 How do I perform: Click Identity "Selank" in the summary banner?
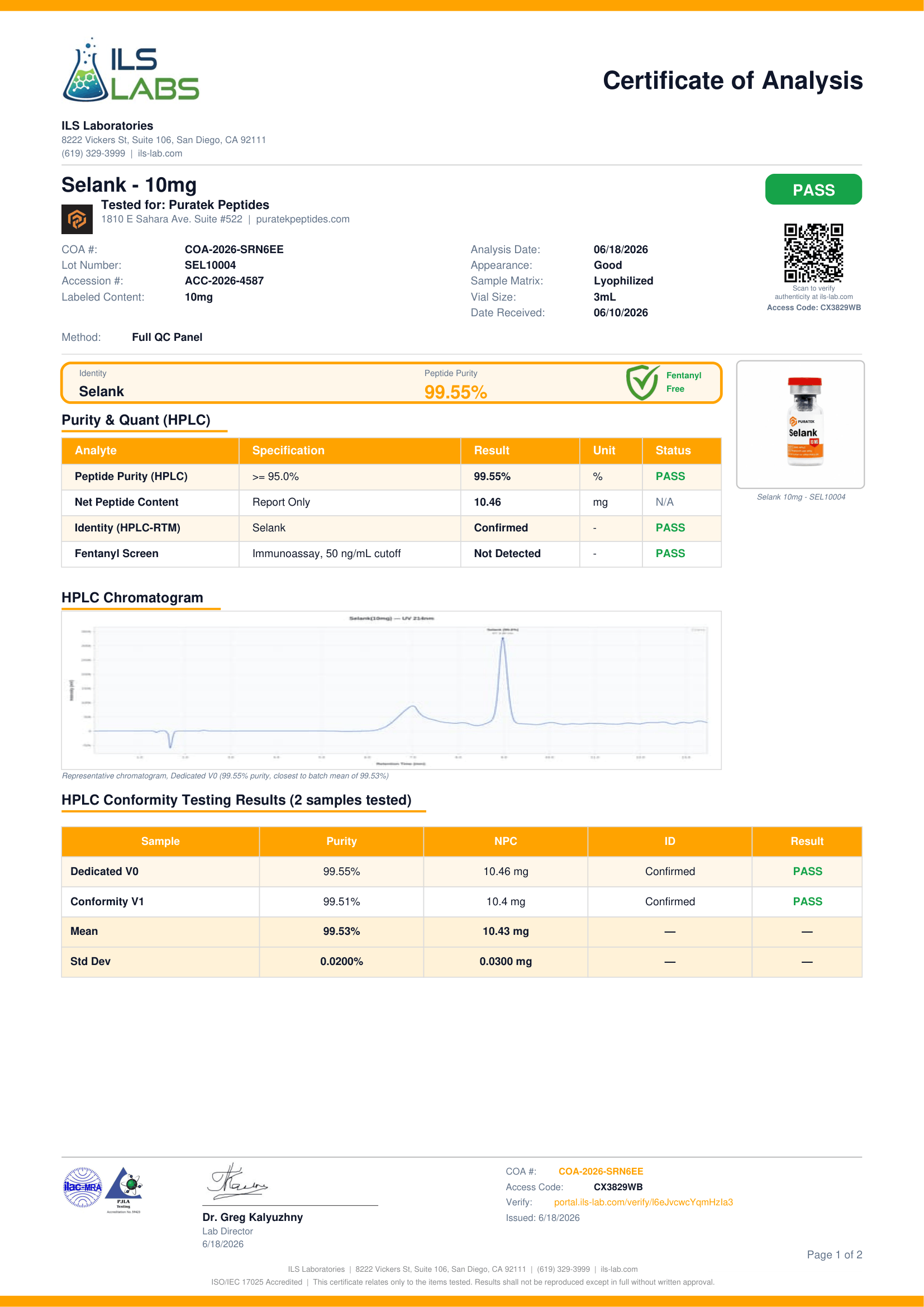pos(101,392)
